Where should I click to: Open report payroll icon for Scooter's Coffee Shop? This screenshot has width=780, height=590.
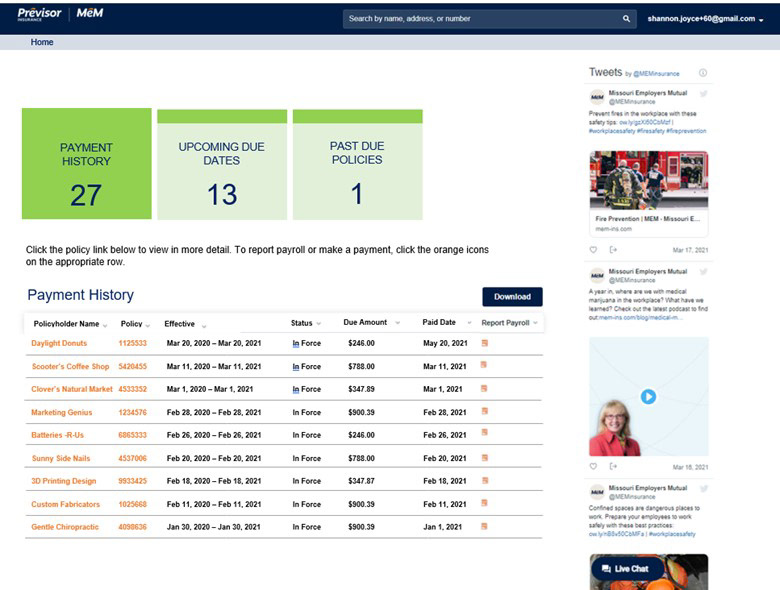tap(484, 365)
